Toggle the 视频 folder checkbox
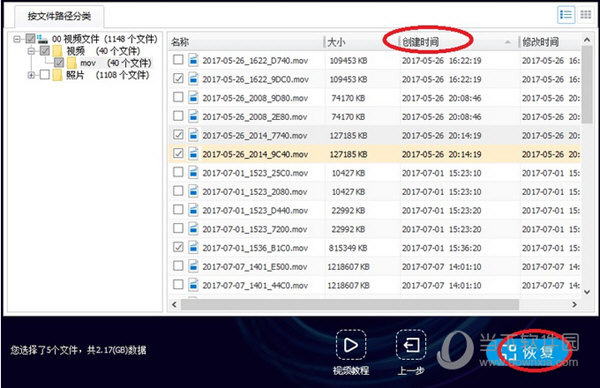This screenshot has height=388, width=600. tap(45, 50)
